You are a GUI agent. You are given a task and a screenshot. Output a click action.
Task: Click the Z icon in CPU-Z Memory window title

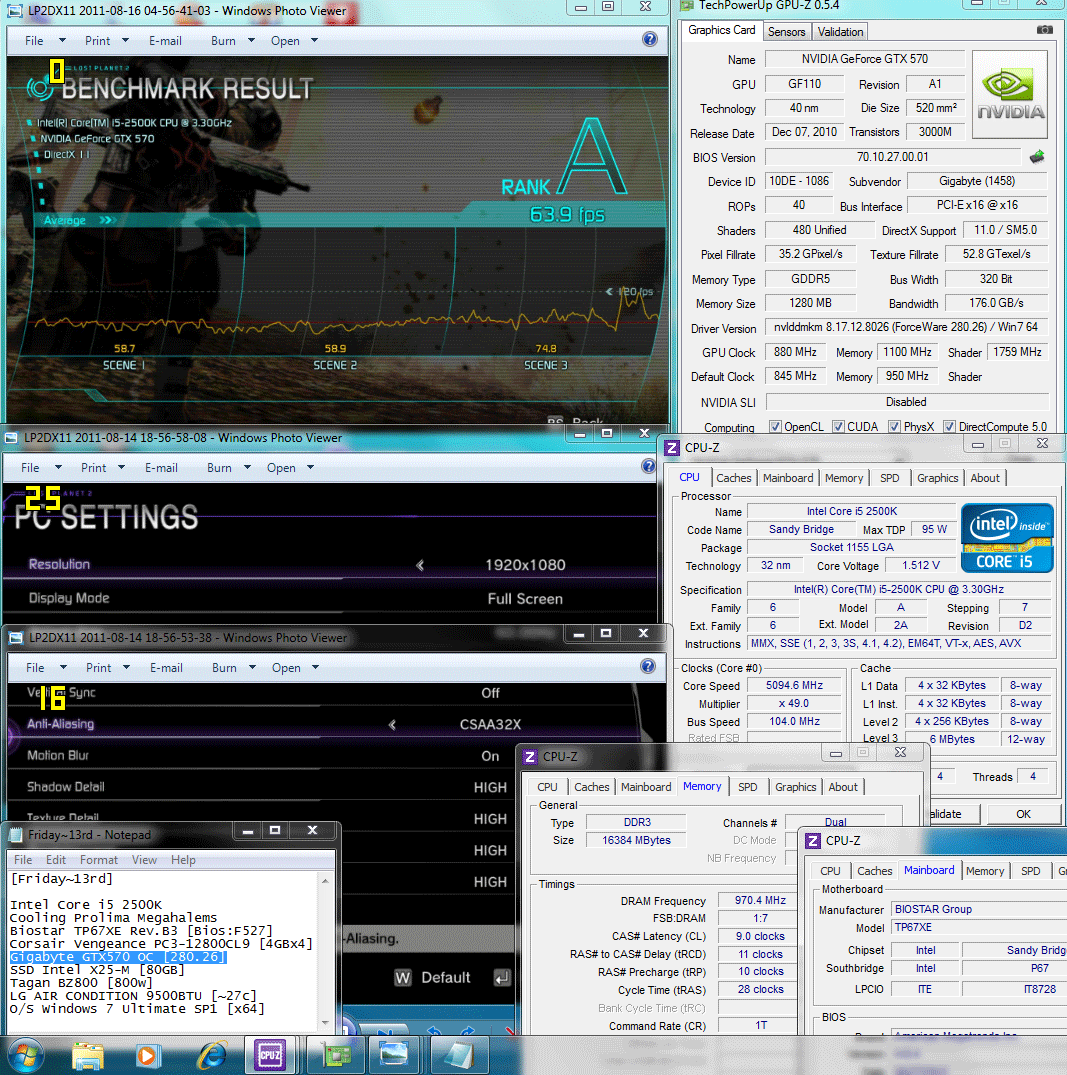[529, 757]
